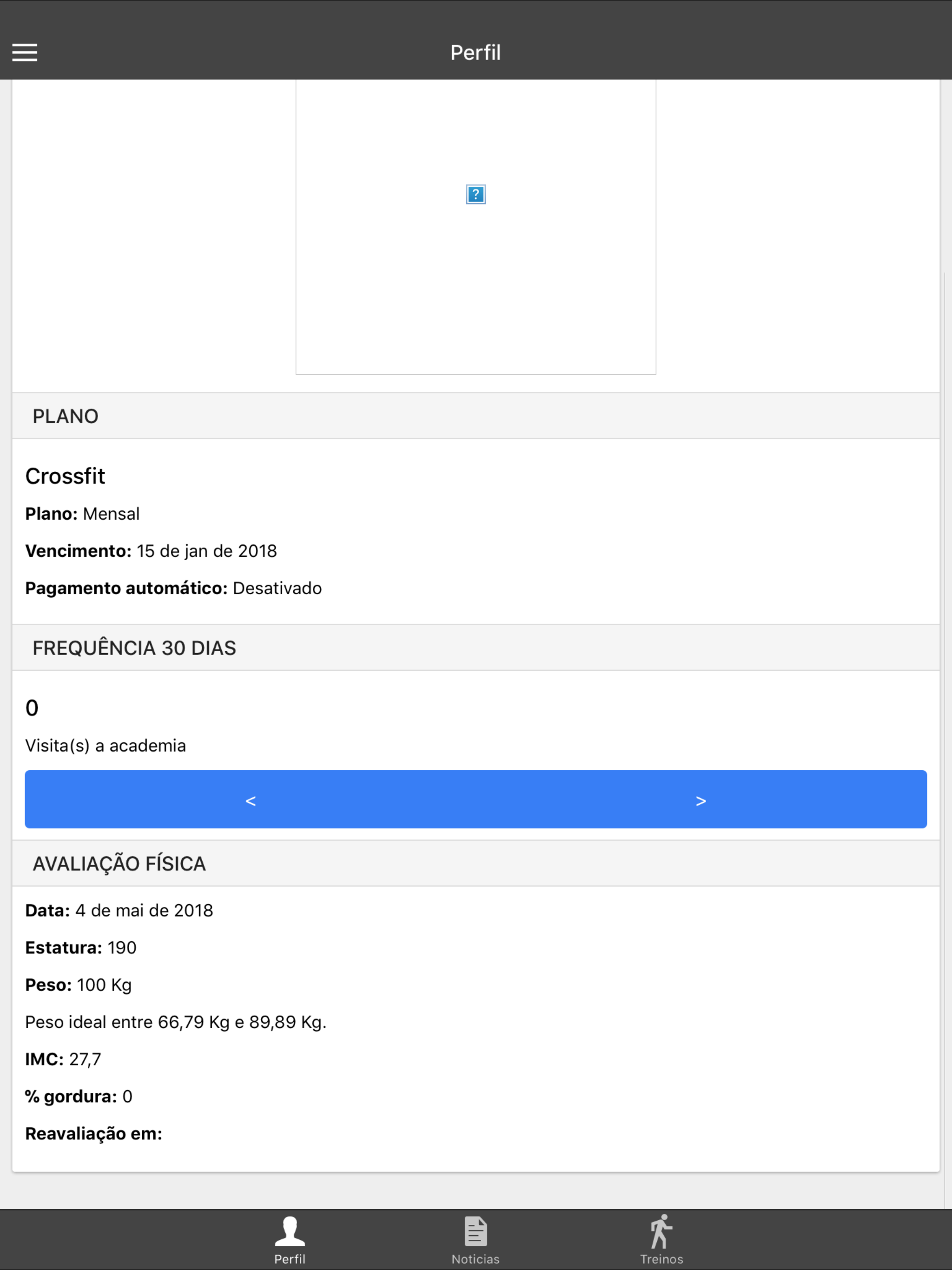The height and width of the screenshot is (1270, 952).
Task: Click the Vencimento date text
Action: click(151, 550)
